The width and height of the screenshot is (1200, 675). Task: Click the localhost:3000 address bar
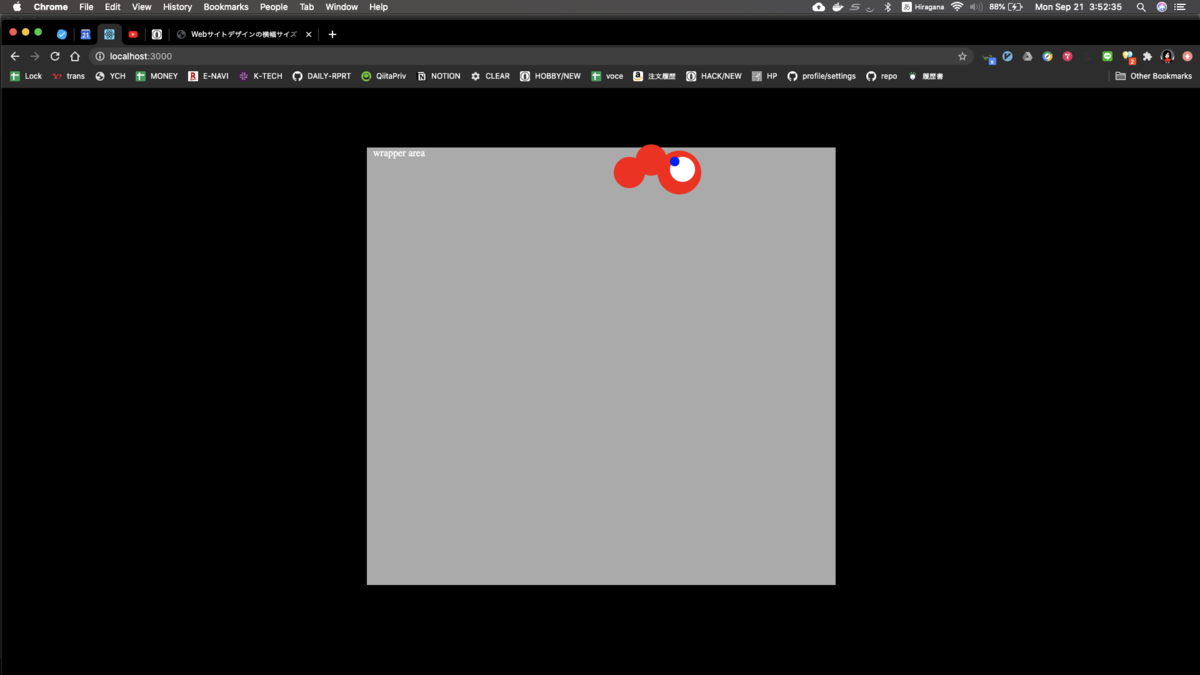[x=530, y=56]
